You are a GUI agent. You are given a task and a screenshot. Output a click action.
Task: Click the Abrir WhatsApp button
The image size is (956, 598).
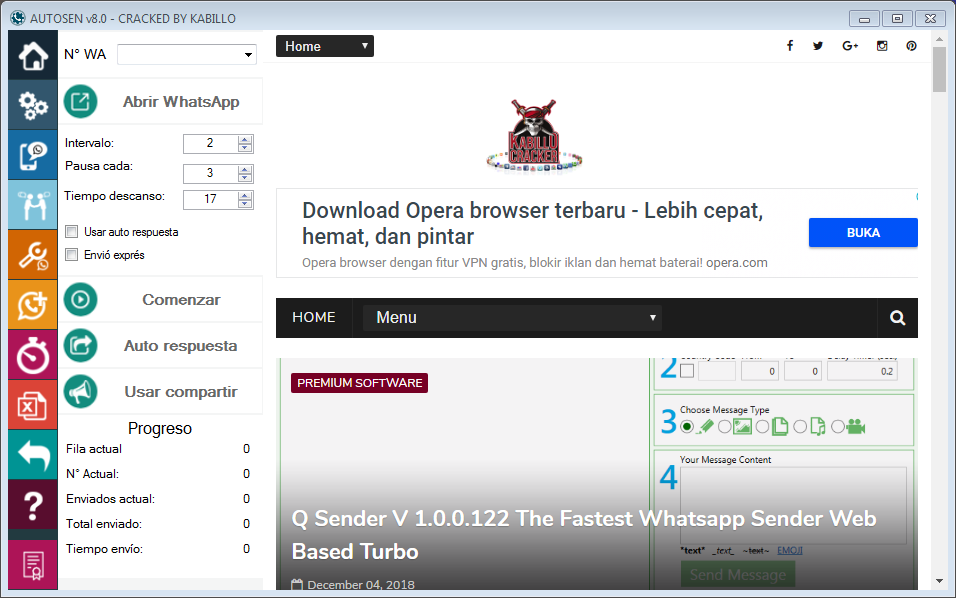[161, 101]
